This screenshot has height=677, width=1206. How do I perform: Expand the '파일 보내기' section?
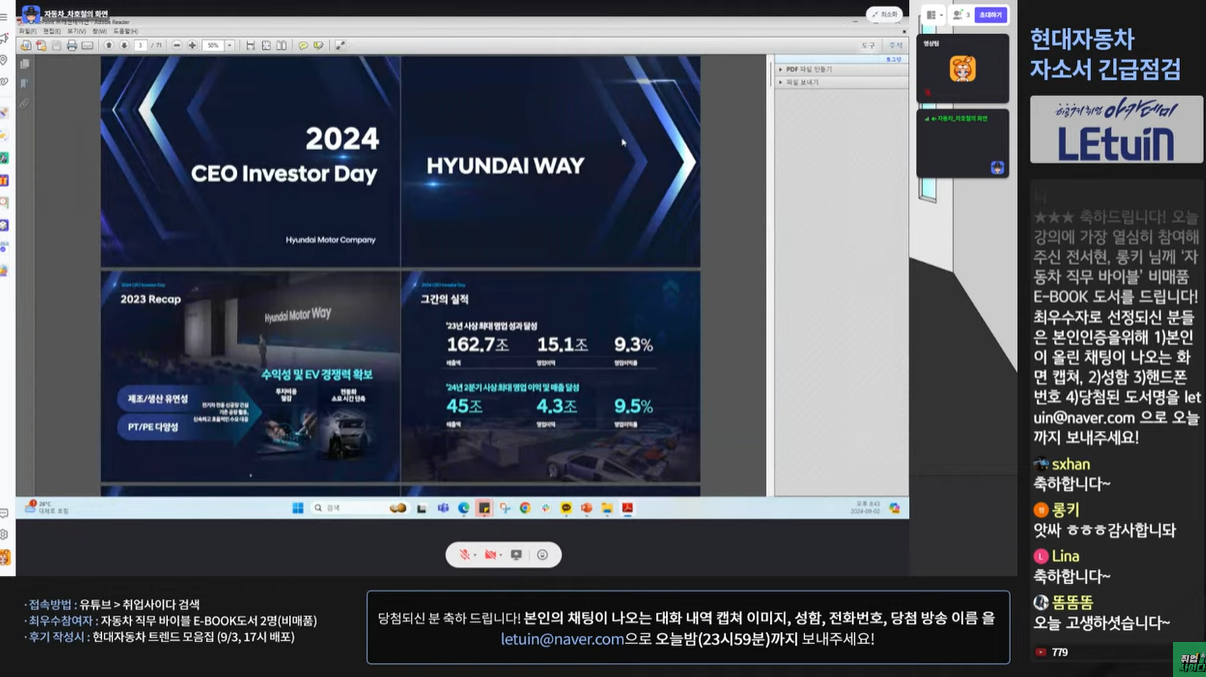(x=803, y=82)
